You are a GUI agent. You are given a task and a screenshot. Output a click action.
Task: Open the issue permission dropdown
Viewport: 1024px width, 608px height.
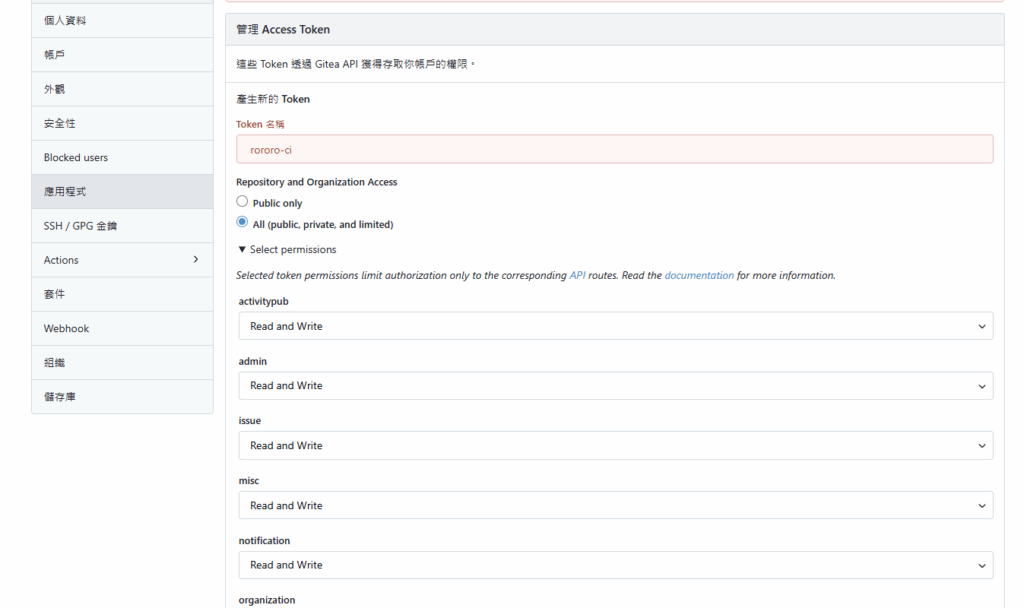[614, 446]
